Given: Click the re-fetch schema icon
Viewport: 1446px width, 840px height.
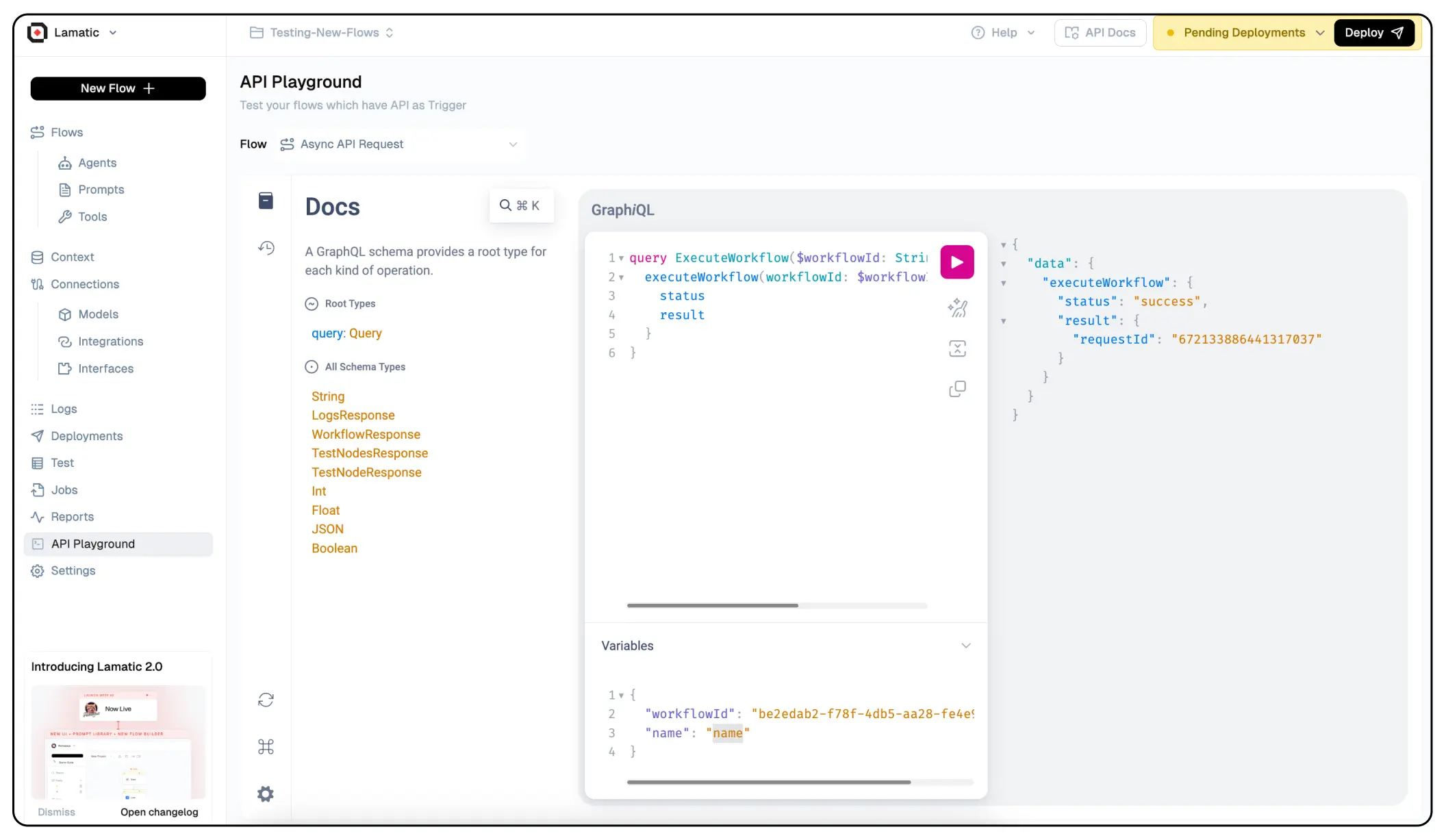Looking at the screenshot, I should [266, 700].
